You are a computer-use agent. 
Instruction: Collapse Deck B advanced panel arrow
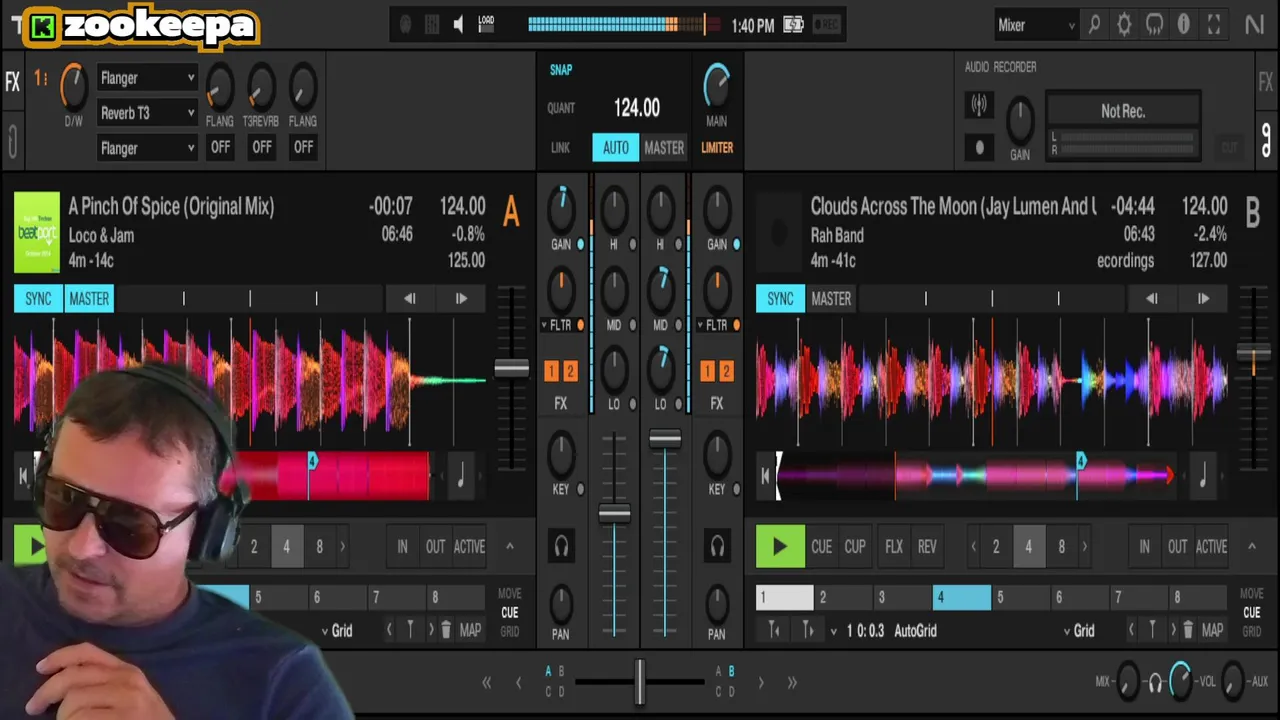pos(1251,546)
